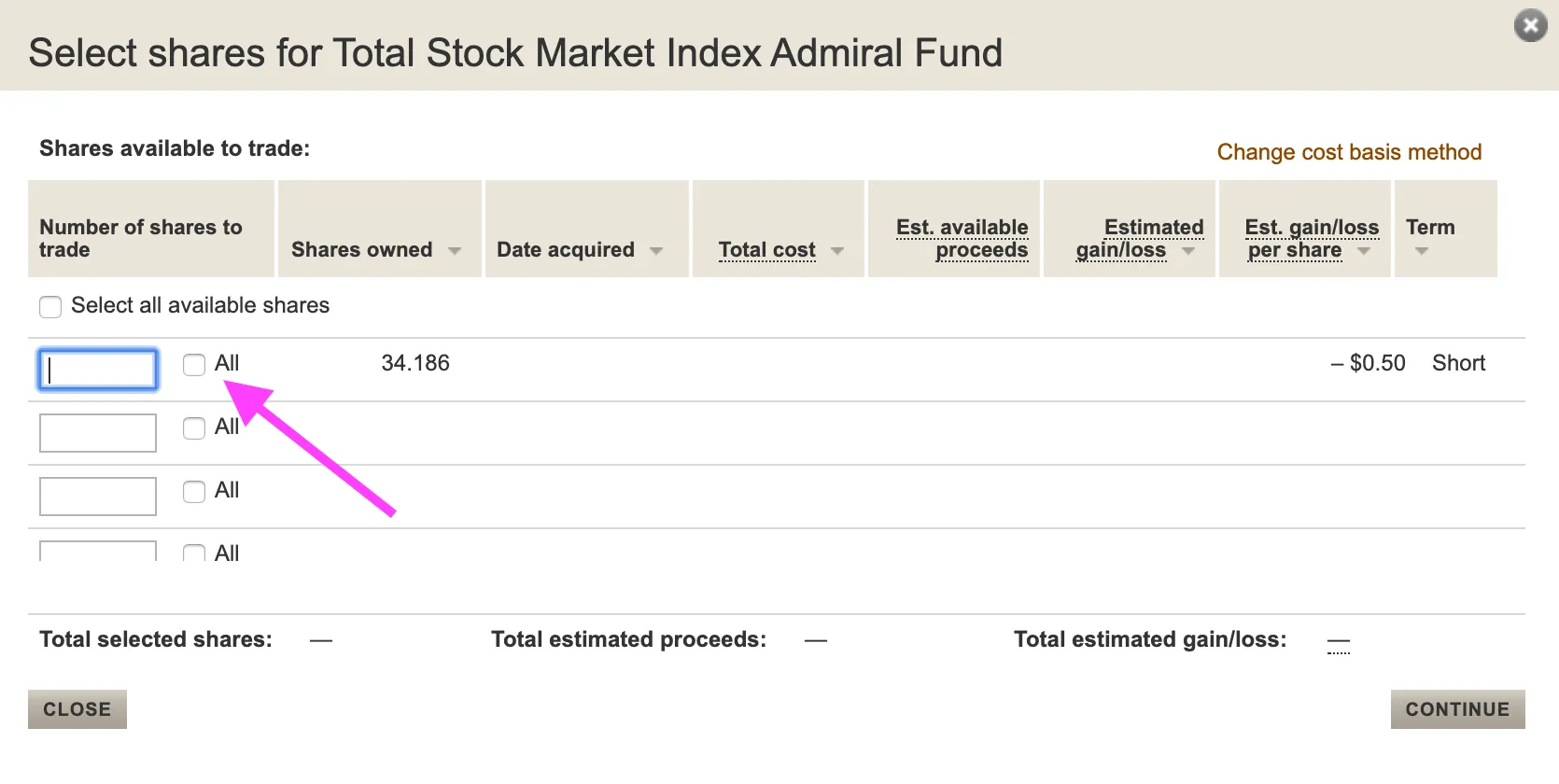Select the 'Est. available proceeds' column header
This screenshot has height=784, width=1559.
[x=962, y=239]
